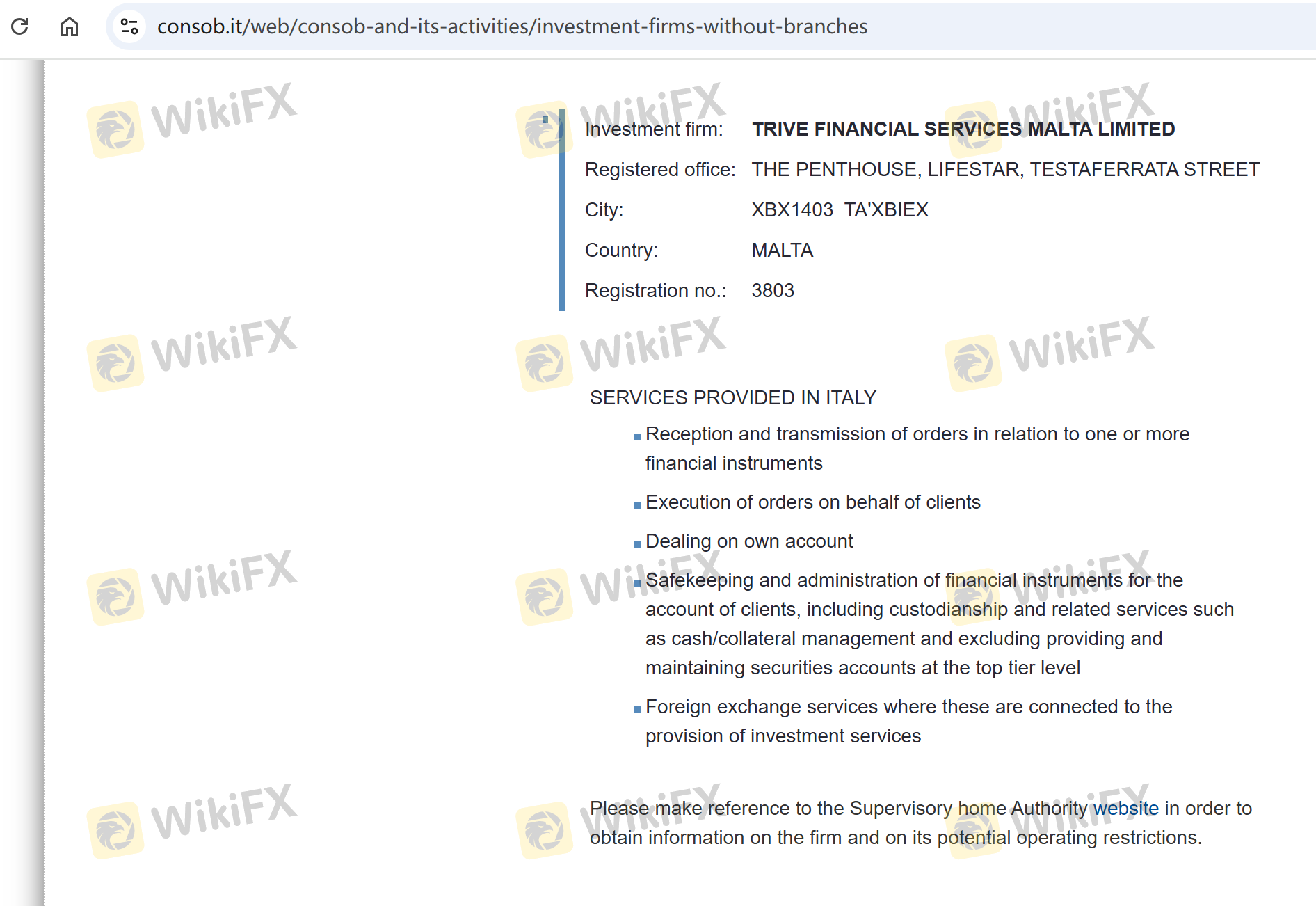
Task: Click the 'Investment firm:' field label
Action: [653, 129]
